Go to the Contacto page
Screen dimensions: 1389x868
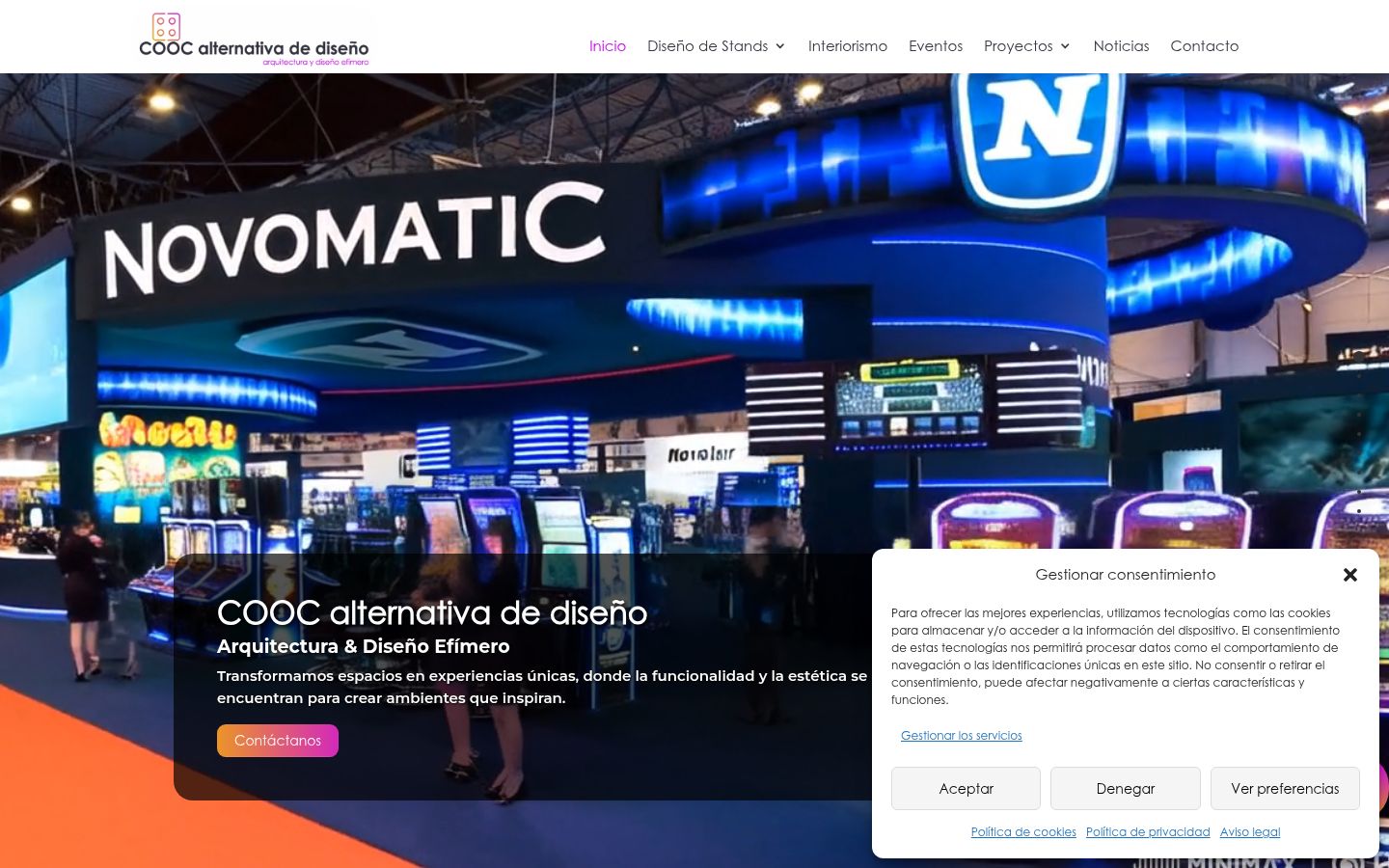pyautogui.click(x=1205, y=45)
